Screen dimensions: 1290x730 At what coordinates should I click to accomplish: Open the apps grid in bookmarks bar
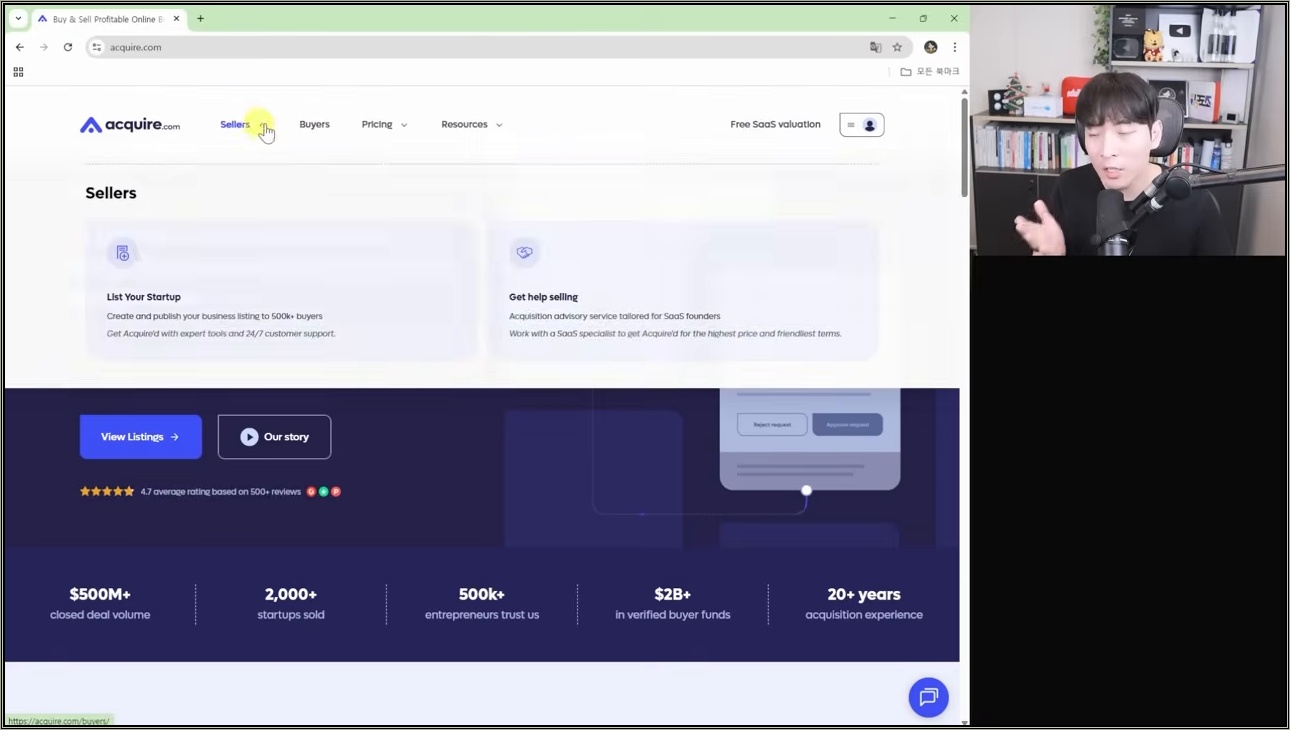[18, 72]
